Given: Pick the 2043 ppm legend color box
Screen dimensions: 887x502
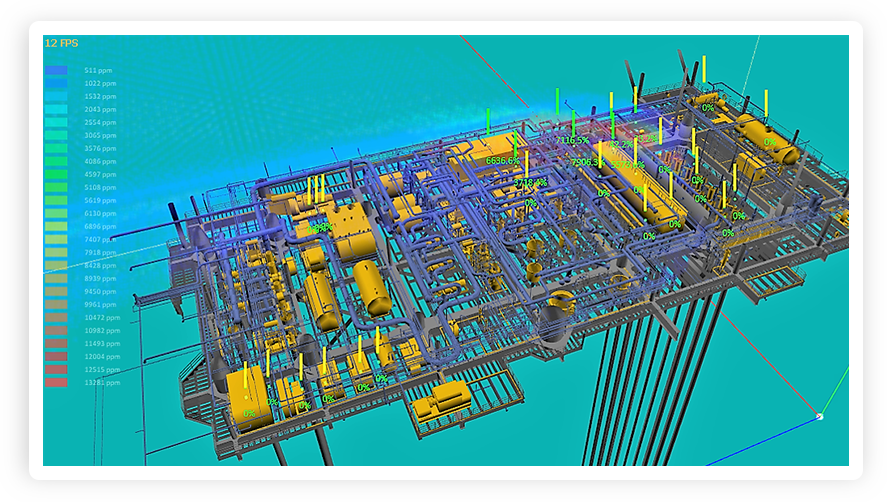Looking at the screenshot, I should (56, 109).
